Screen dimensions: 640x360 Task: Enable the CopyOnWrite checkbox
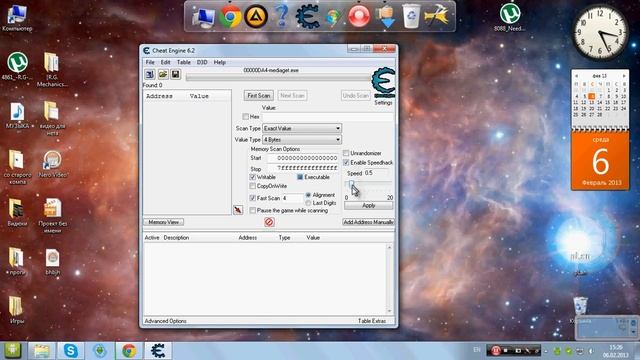252,186
